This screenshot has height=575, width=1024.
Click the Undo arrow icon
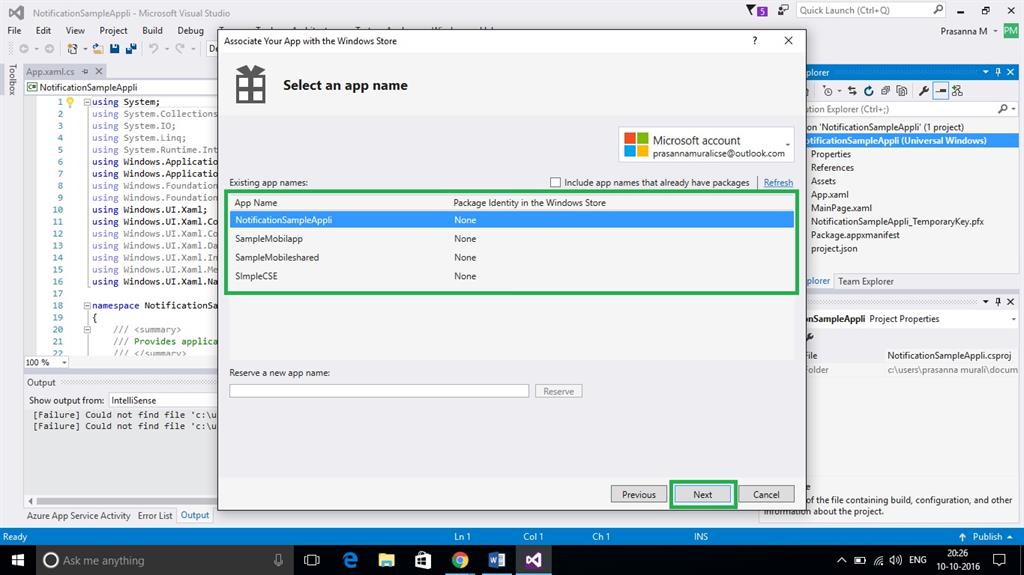[x=153, y=49]
